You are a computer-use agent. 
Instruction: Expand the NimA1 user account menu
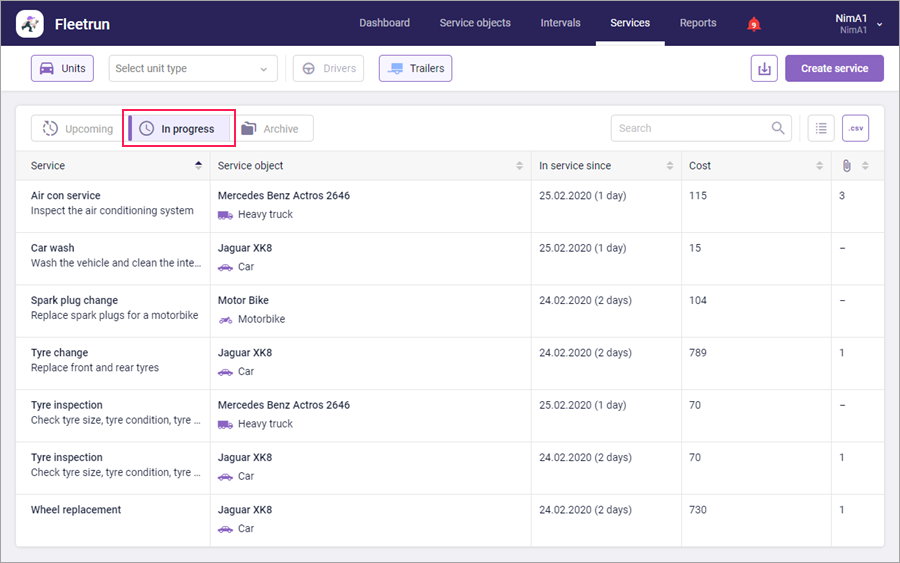858,23
